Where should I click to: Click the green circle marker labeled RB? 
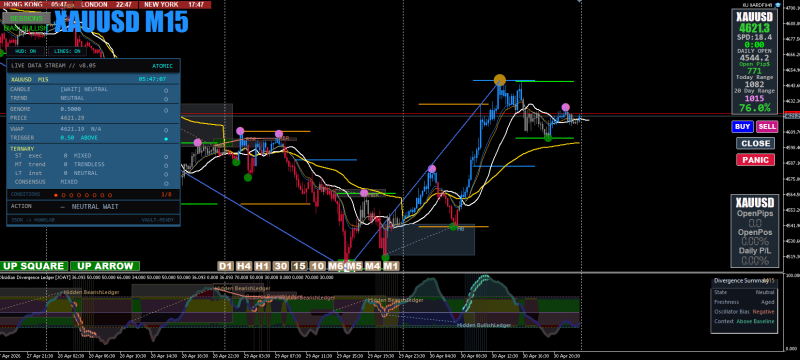(x=453, y=227)
